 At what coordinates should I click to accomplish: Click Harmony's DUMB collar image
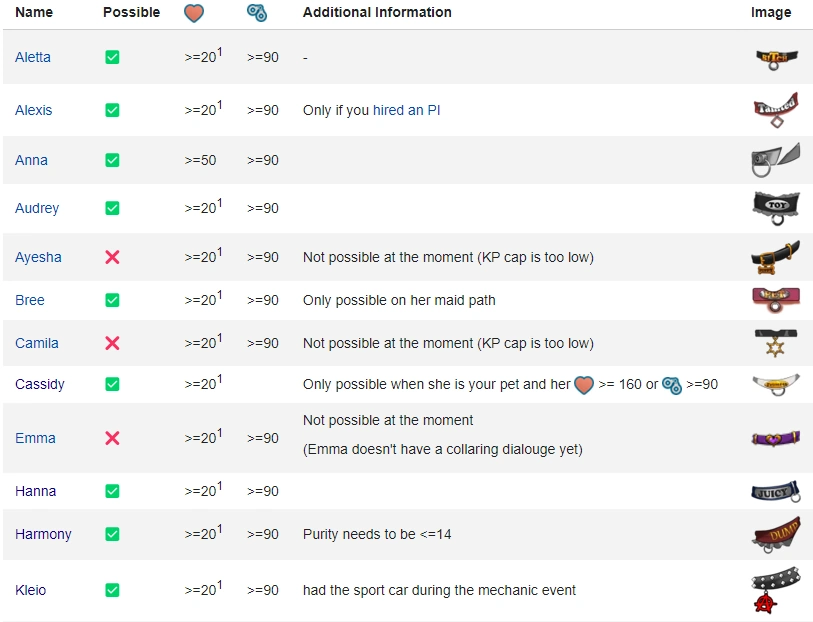pos(775,535)
